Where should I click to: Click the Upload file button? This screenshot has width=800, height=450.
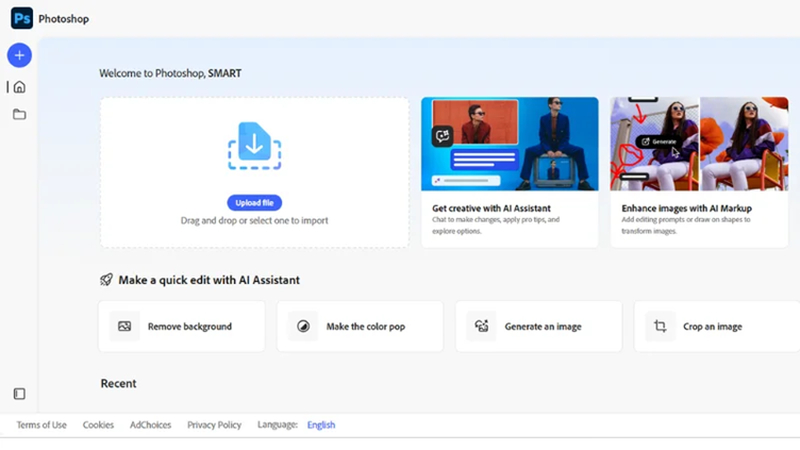click(254, 203)
